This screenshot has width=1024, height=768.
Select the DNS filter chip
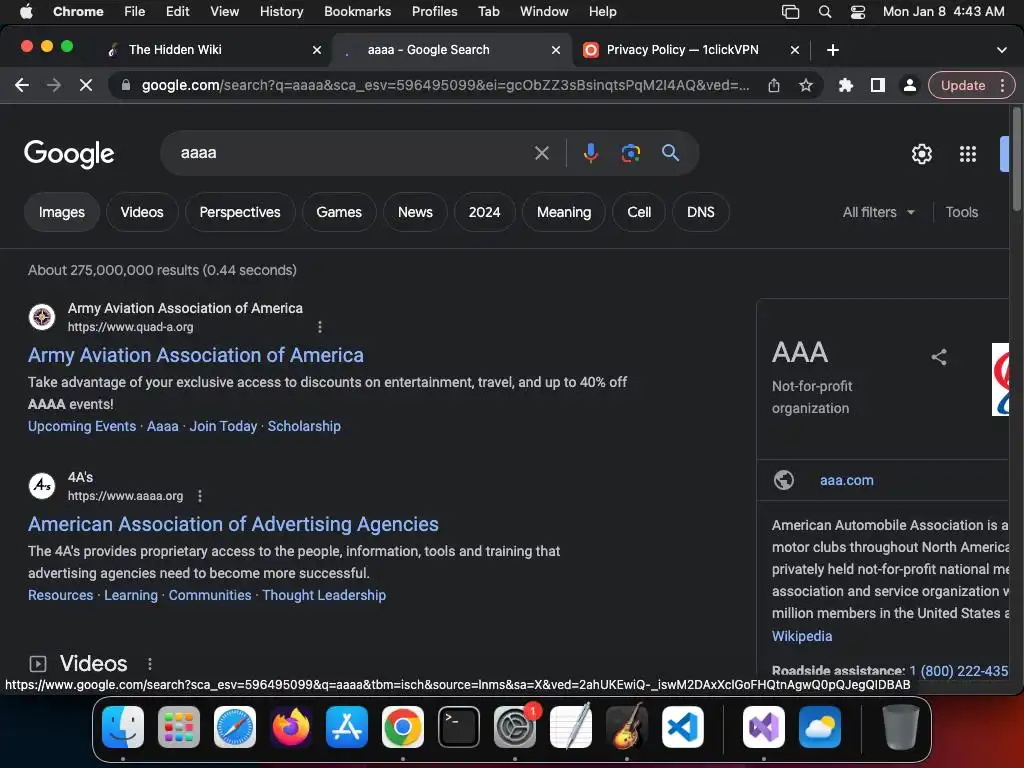point(701,212)
